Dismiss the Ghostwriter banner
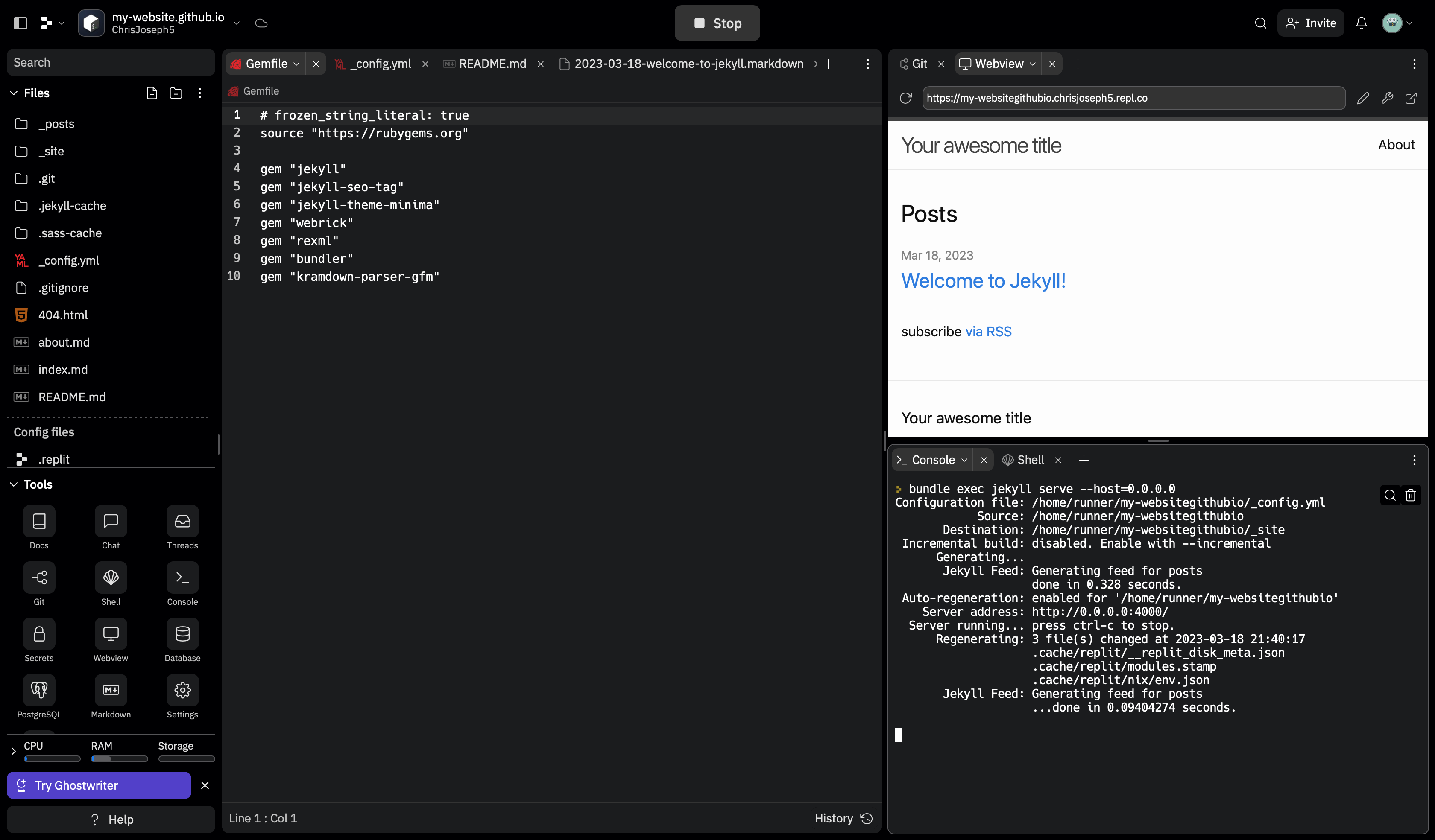1435x840 pixels. (x=205, y=785)
